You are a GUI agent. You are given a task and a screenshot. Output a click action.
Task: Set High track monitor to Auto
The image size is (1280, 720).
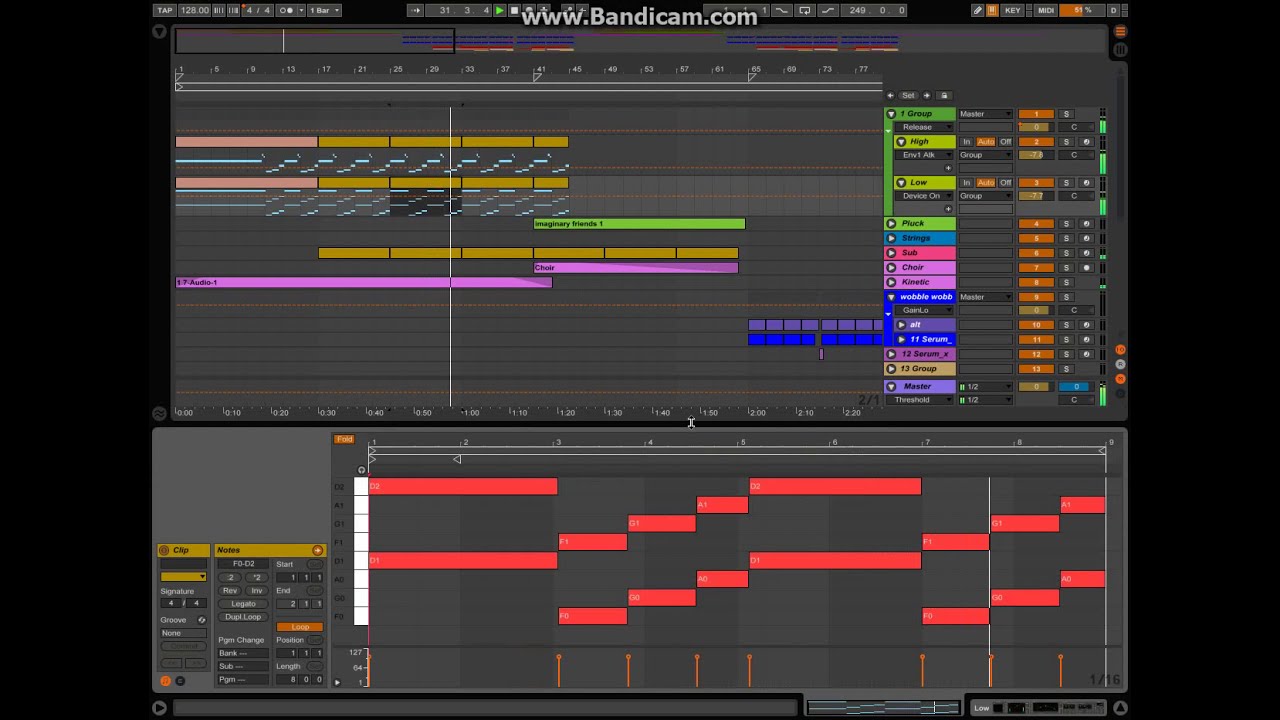point(986,142)
